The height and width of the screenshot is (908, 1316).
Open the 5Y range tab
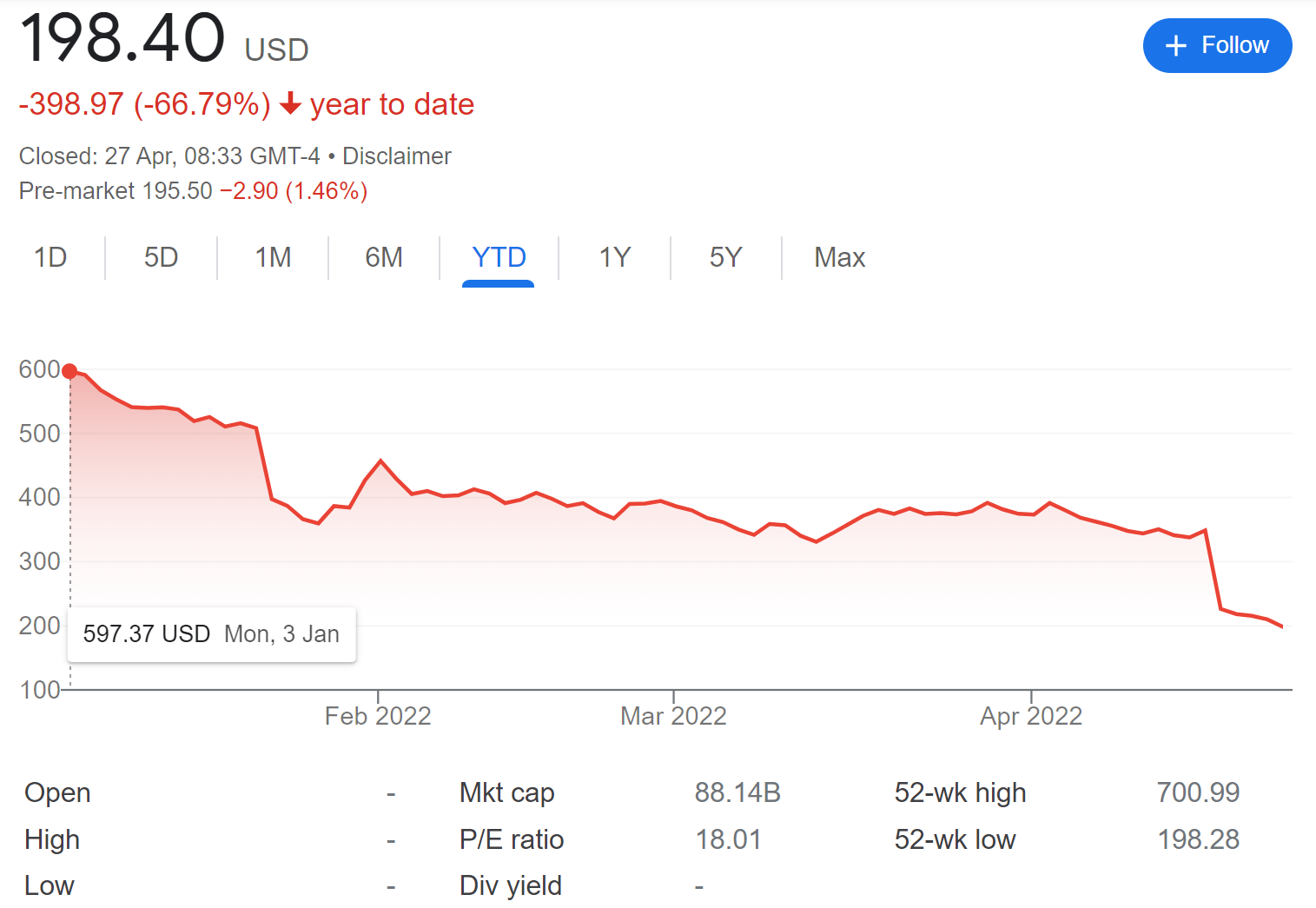point(725,257)
